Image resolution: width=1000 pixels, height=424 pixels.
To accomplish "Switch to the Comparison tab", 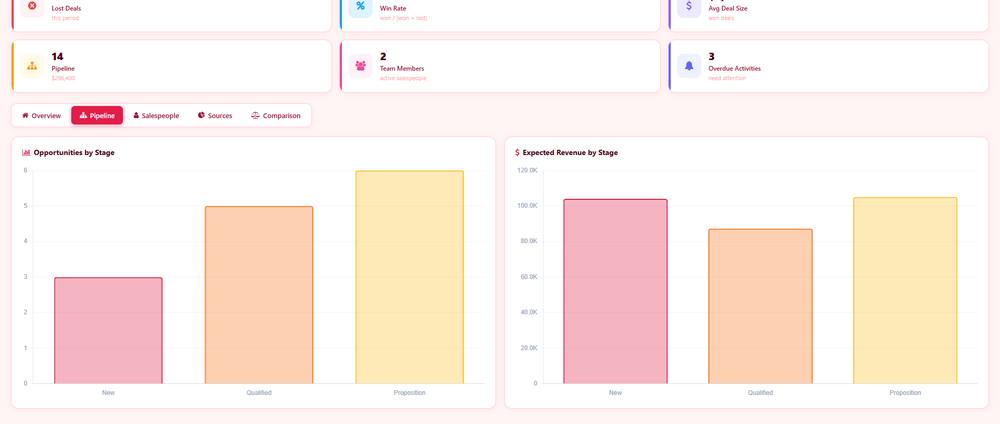I will 276,115.
